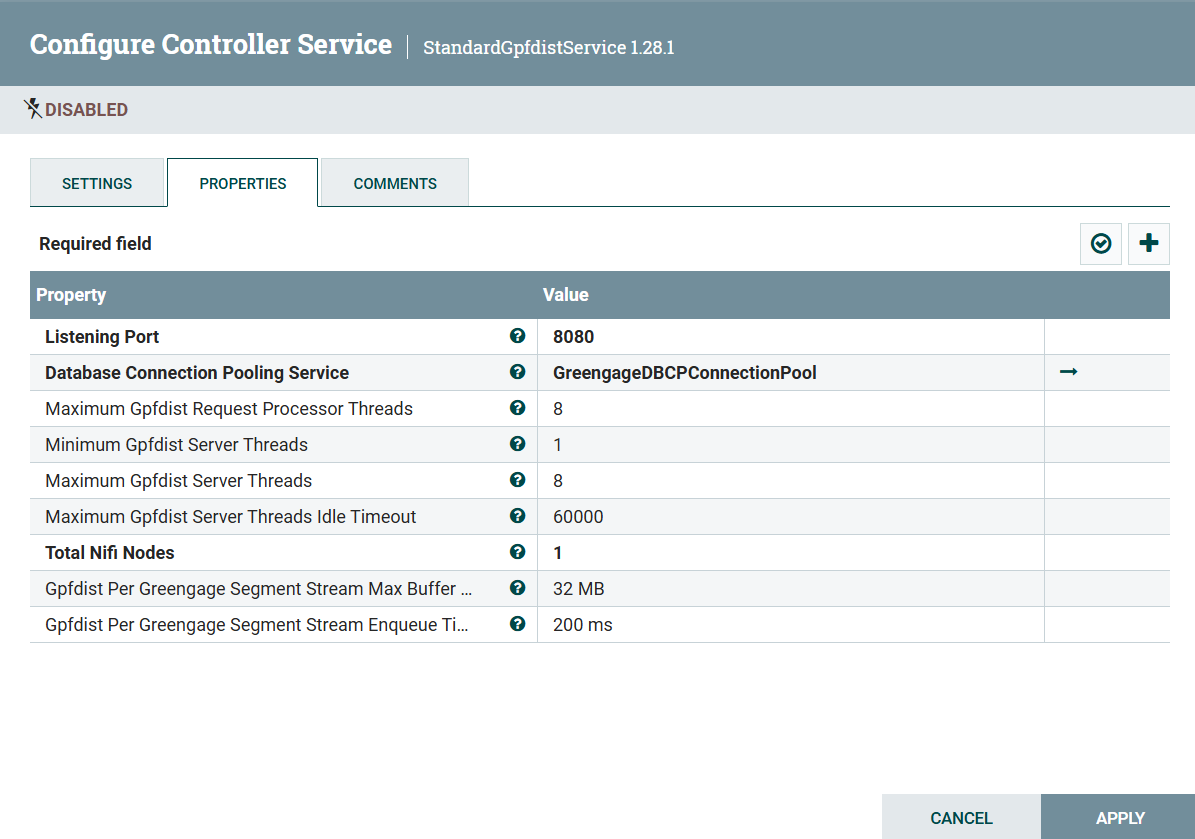Click the DISABLED status label
This screenshot has height=839, width=1195.
86,110
